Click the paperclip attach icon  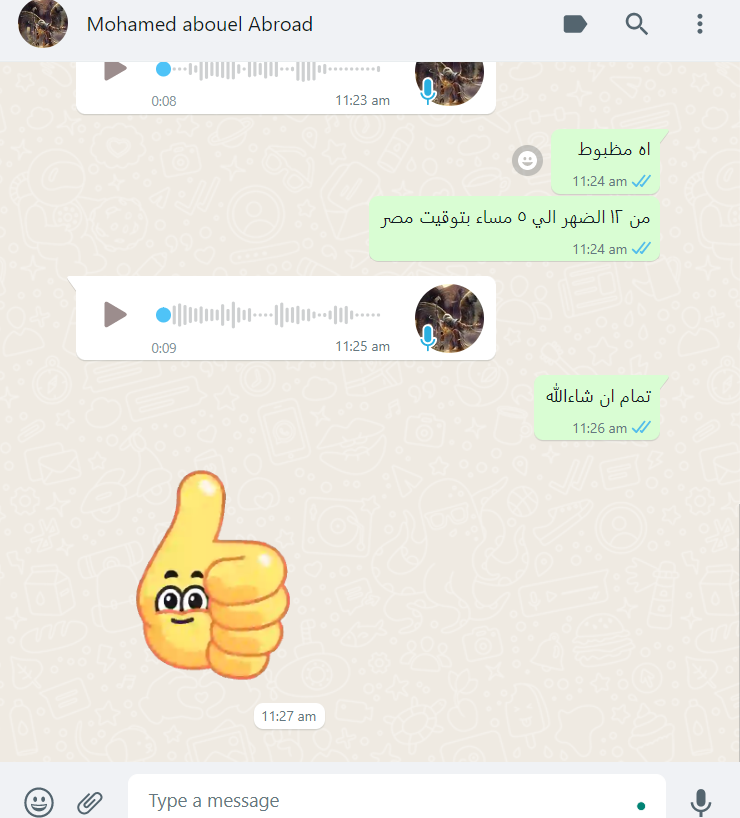90,802
